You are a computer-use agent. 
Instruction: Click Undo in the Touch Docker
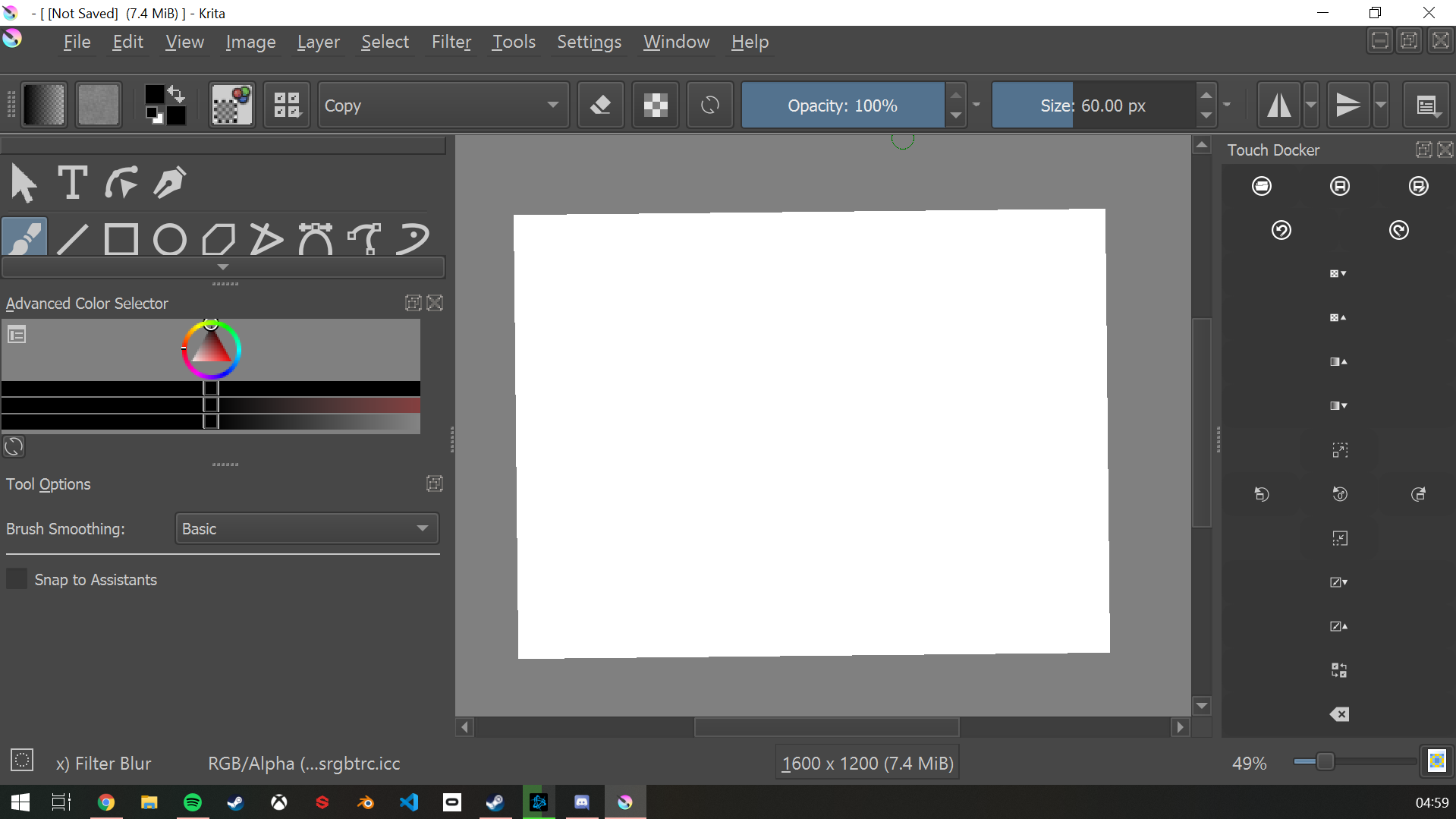pos(1282,230)
